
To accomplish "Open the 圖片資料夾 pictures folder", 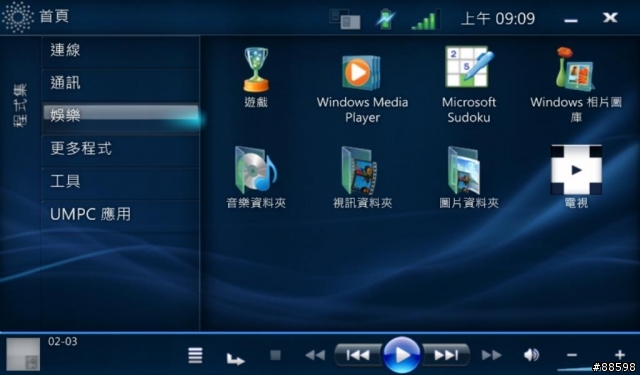I will point(465,171).
